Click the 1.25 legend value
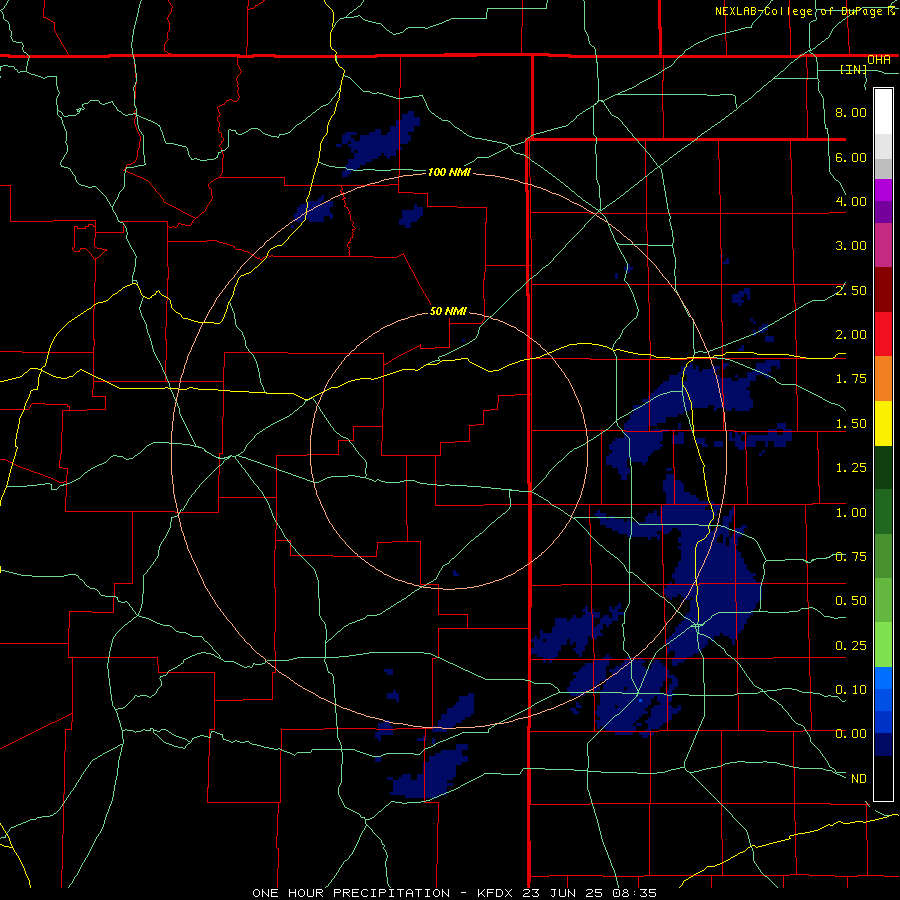The width and height of the screenshot is (900, 900). tap(851, 468)
